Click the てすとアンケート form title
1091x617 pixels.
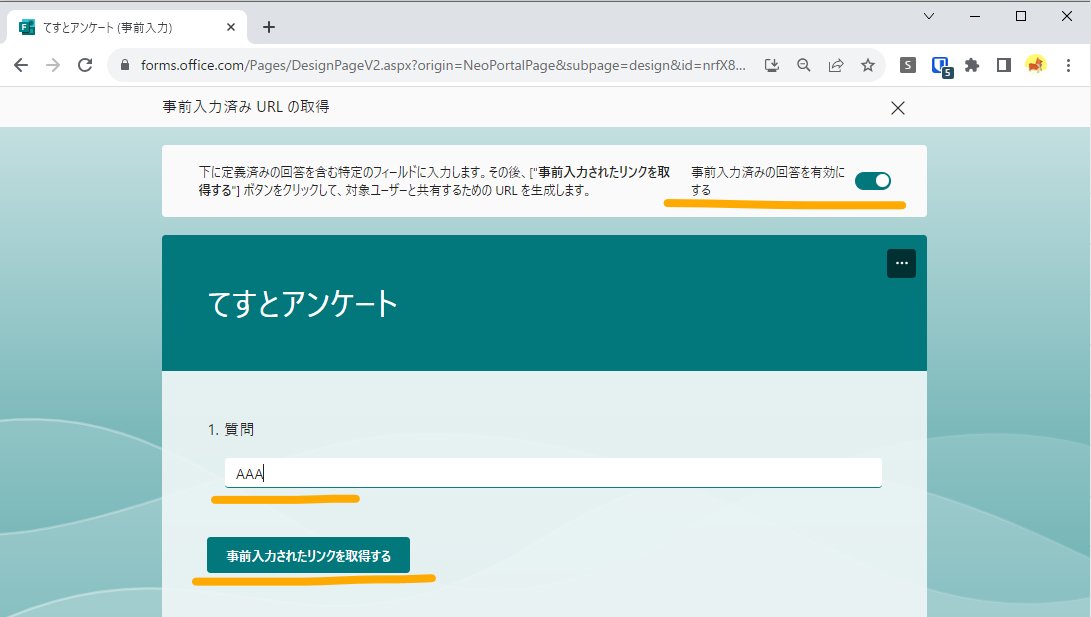303,304
